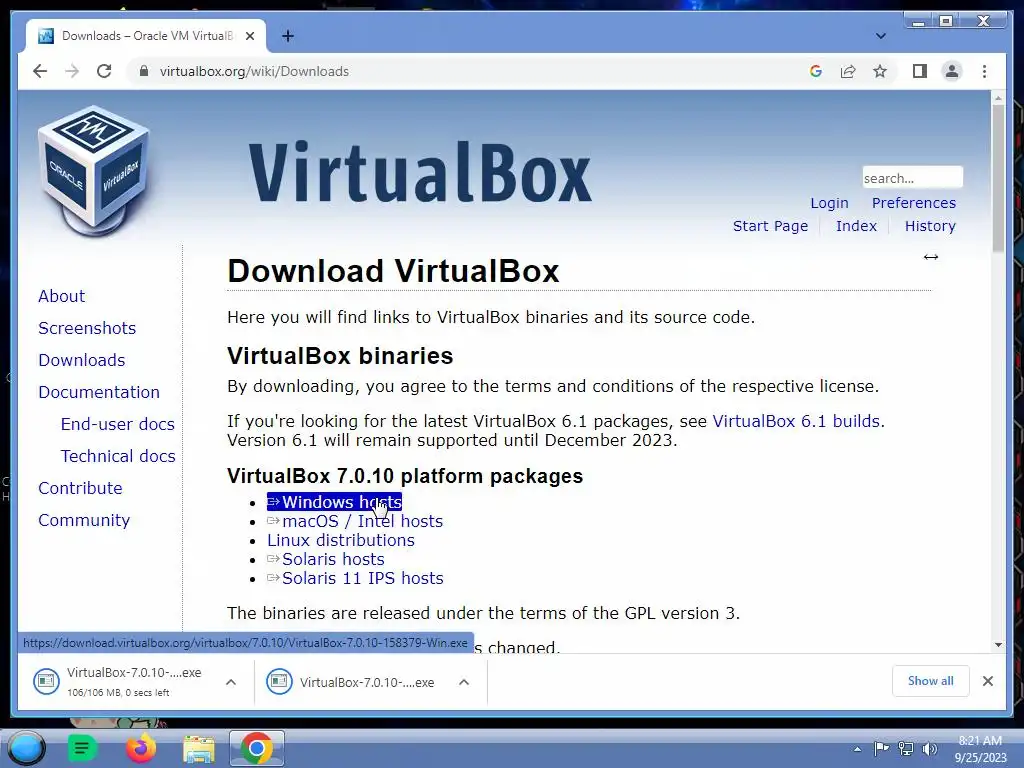
Task: Open Technical docs sidebar link
Action: [118, 456]
